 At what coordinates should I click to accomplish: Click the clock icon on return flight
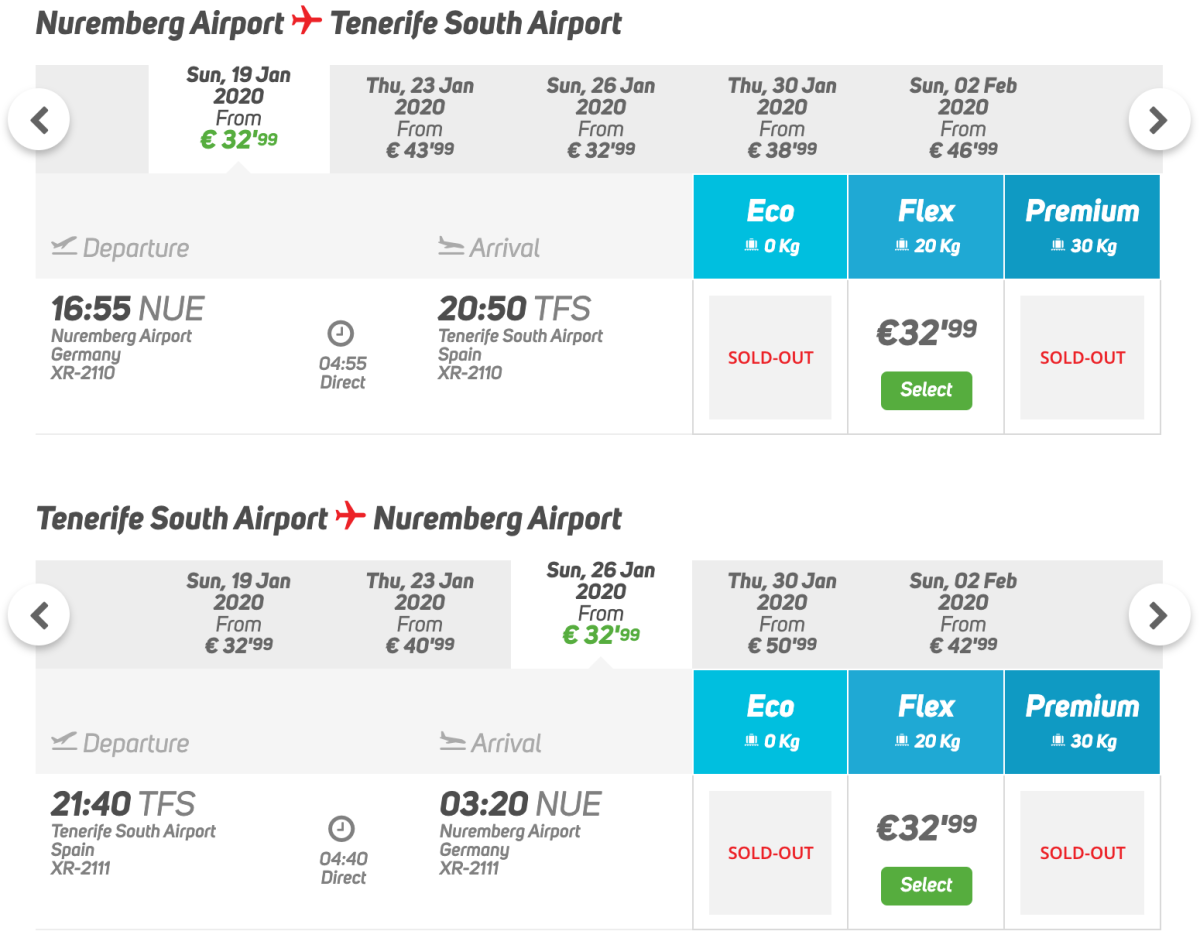click(x=342, y=828)
